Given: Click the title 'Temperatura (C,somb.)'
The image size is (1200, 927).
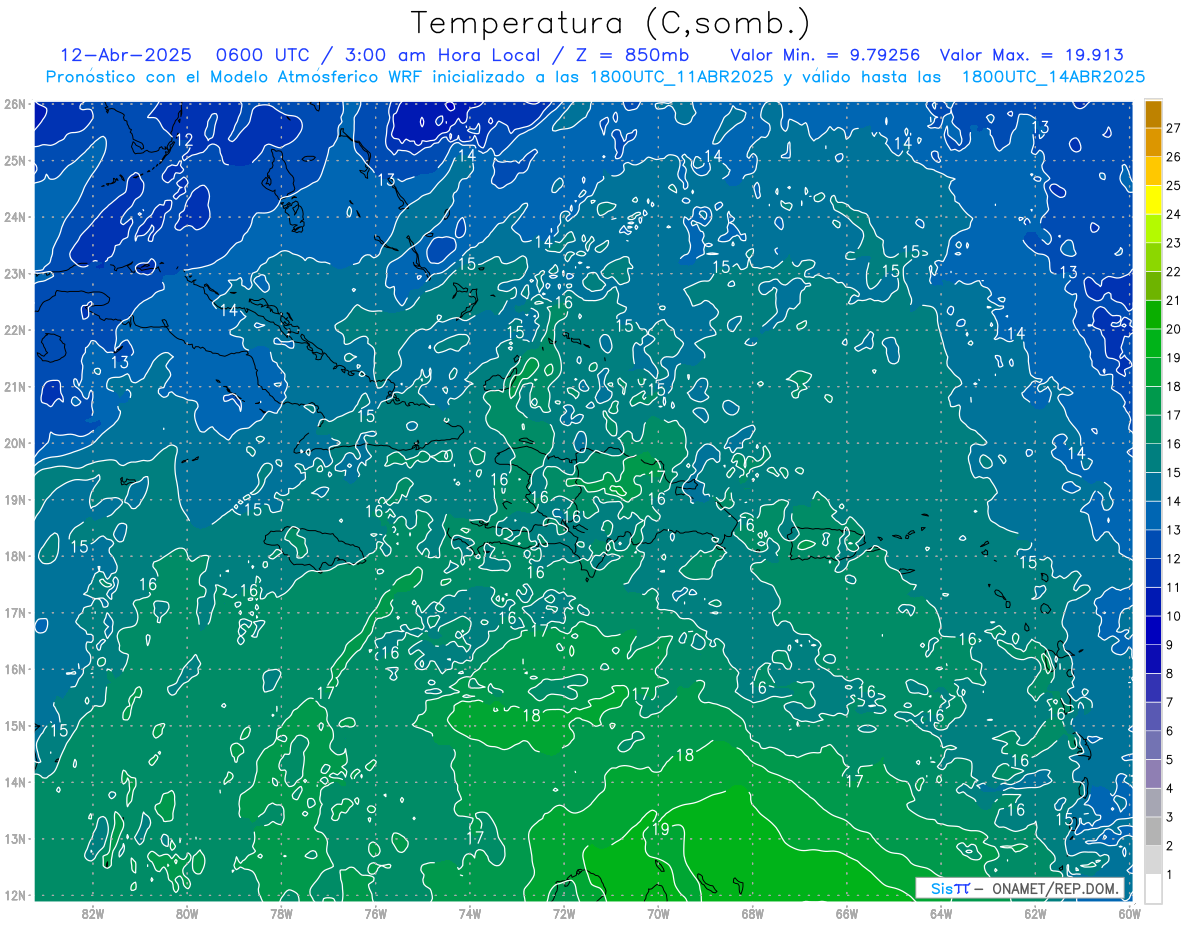Looking at the screenshot, I should click(x=610, y=23).
